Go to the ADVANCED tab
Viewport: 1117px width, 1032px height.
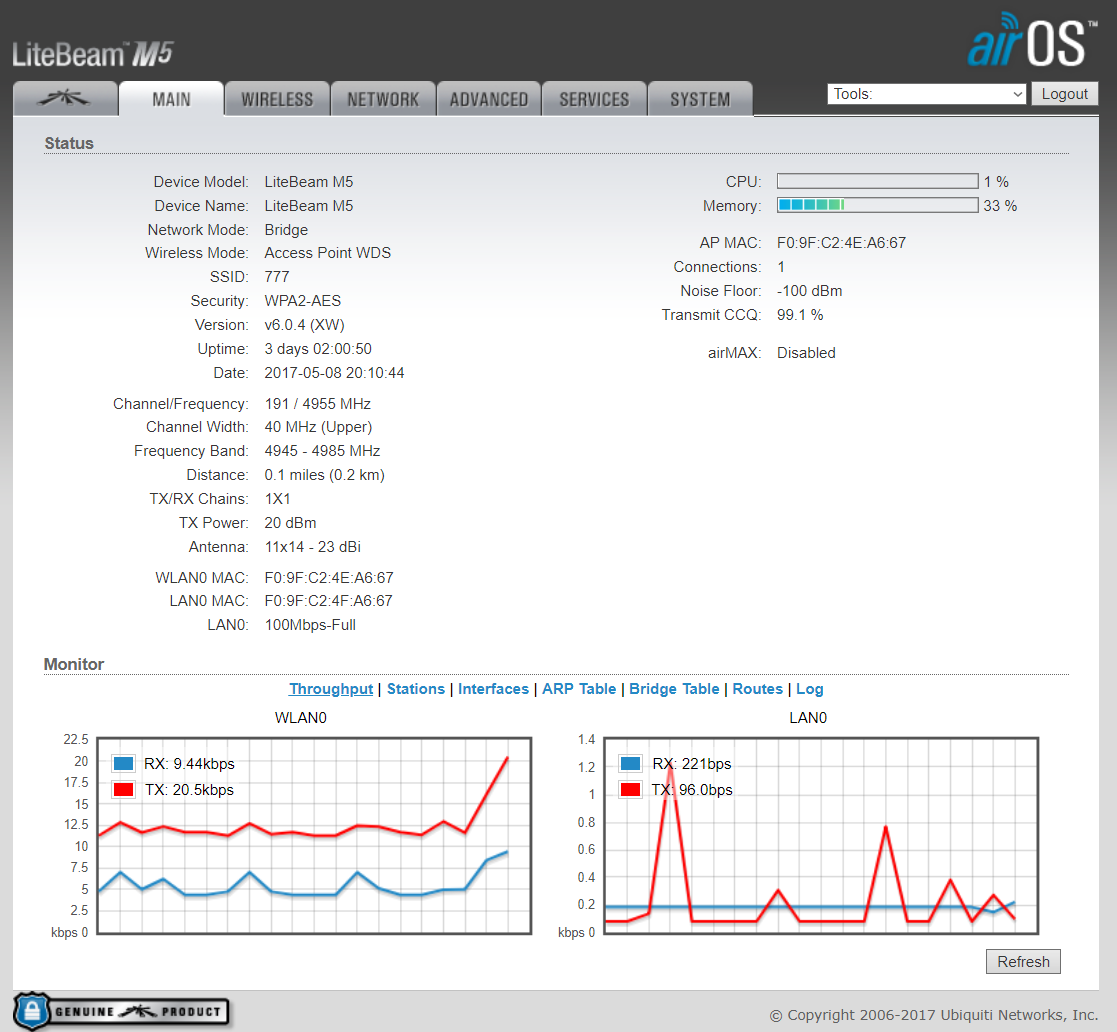tap(489, 99)
